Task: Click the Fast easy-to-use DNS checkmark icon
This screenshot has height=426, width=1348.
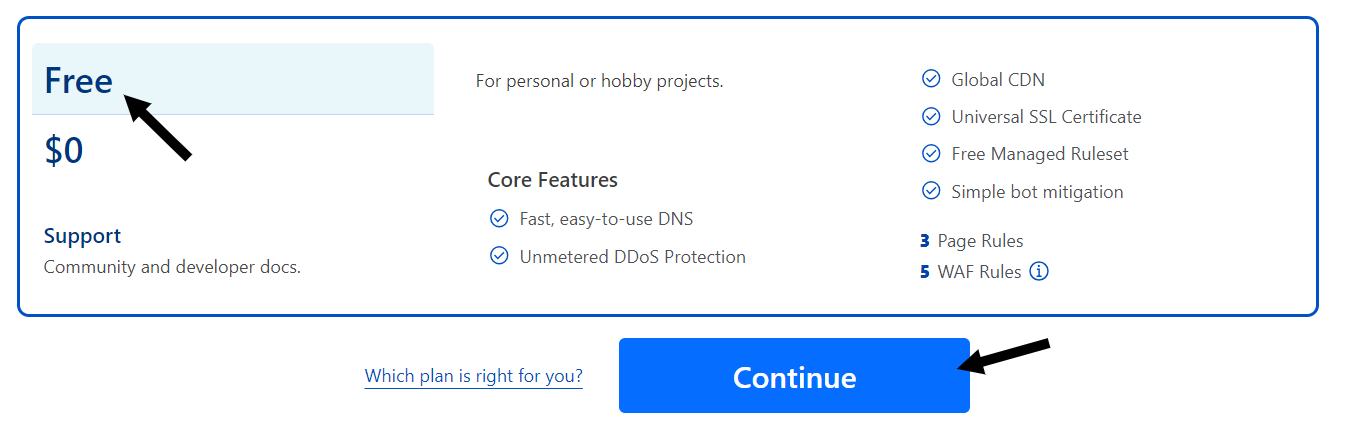Action: click(499, 218)
